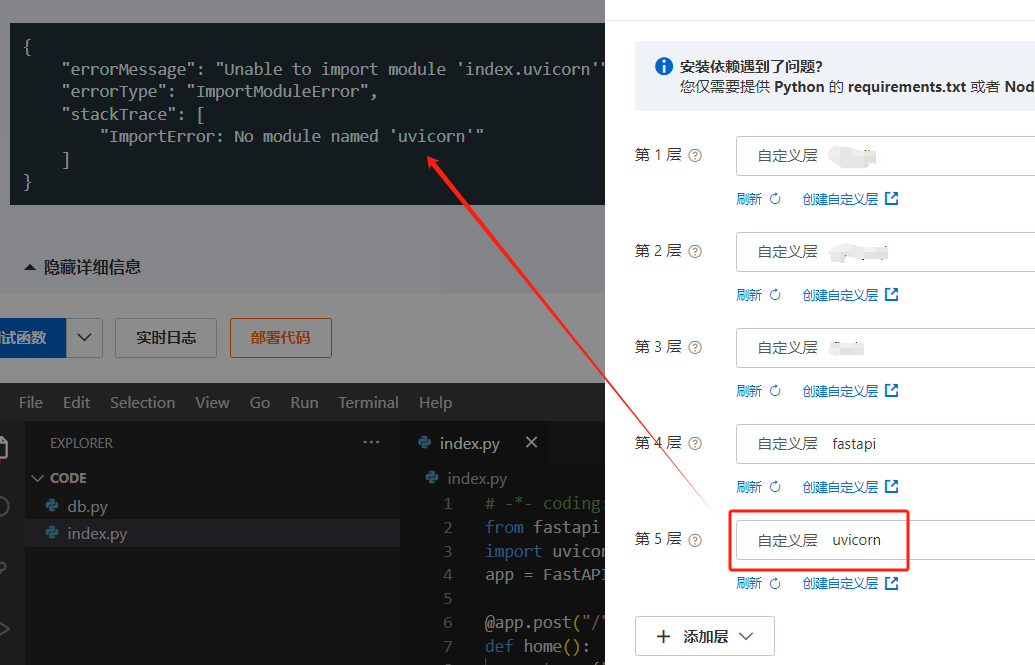The width and height of the screenshot is (1035, 665).
Task: Click external link icon beside layer 1 创建自定义层
Action: tap(892, 198)
